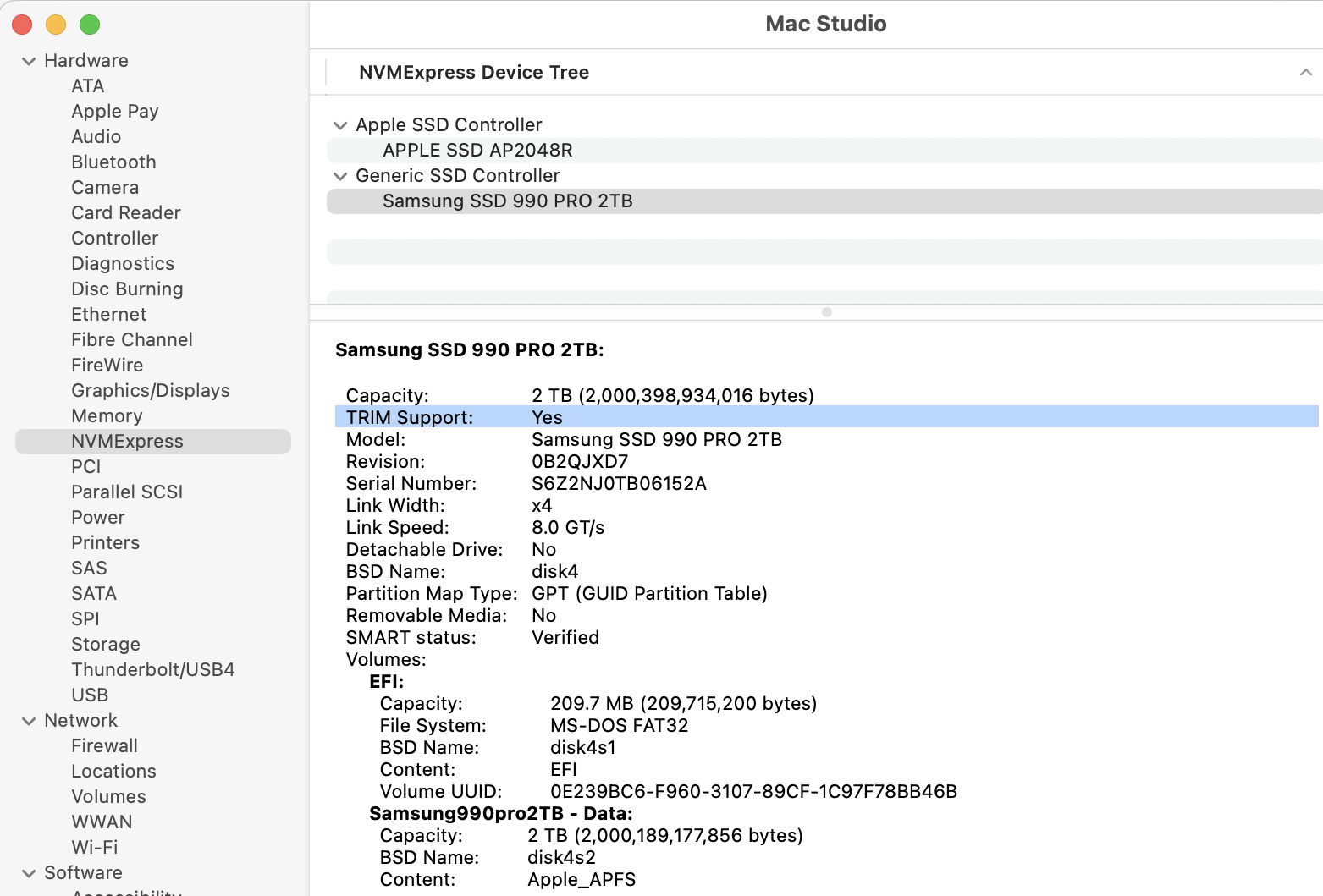This screenshot has height=896, width=1323.
Task: Open the Controller sidebar entry
Action: pyautogui.click(x=115, y=239)
